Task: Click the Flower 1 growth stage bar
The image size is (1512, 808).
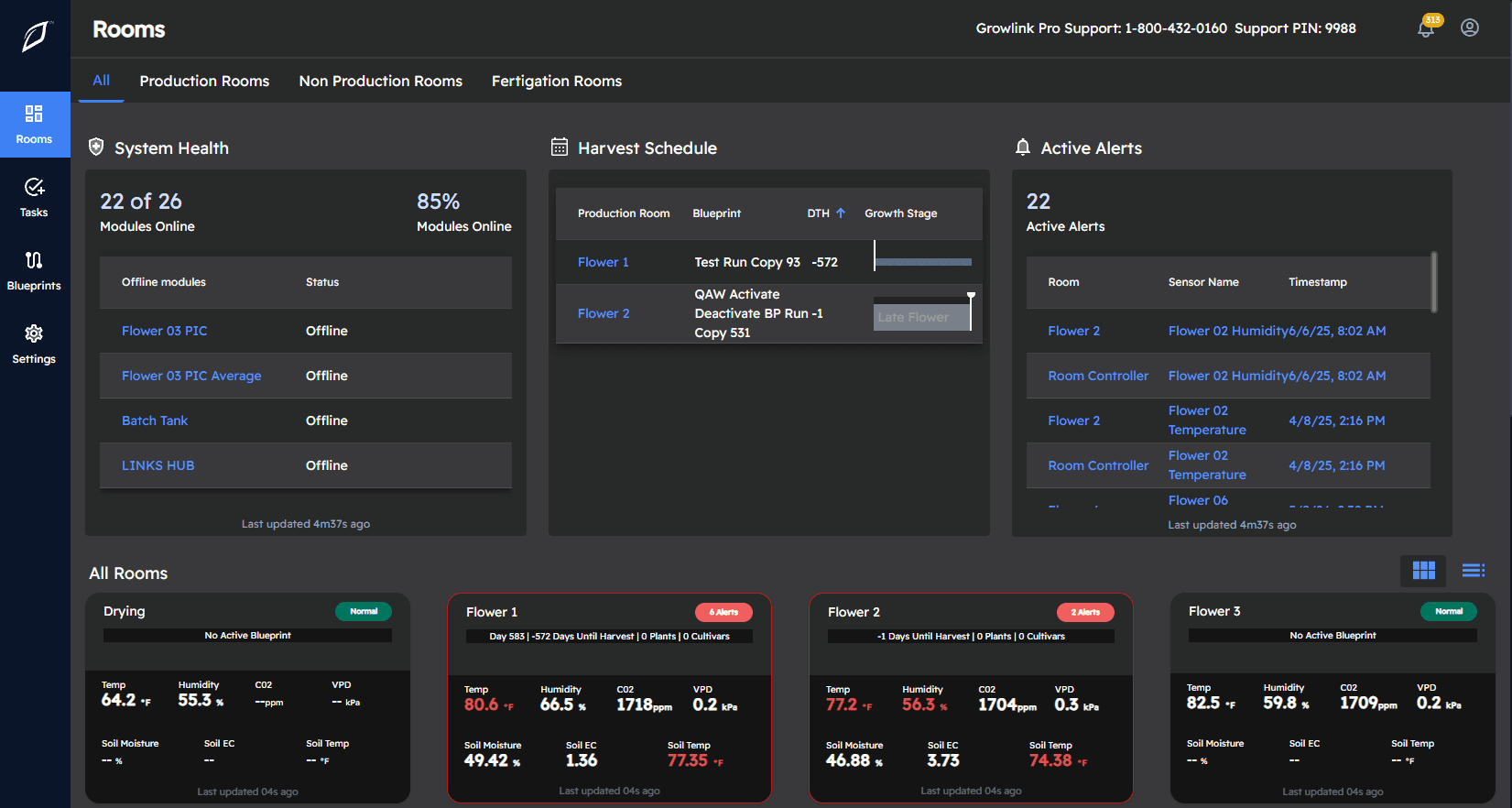Action: pyautogui.click(x=923, y=262)
